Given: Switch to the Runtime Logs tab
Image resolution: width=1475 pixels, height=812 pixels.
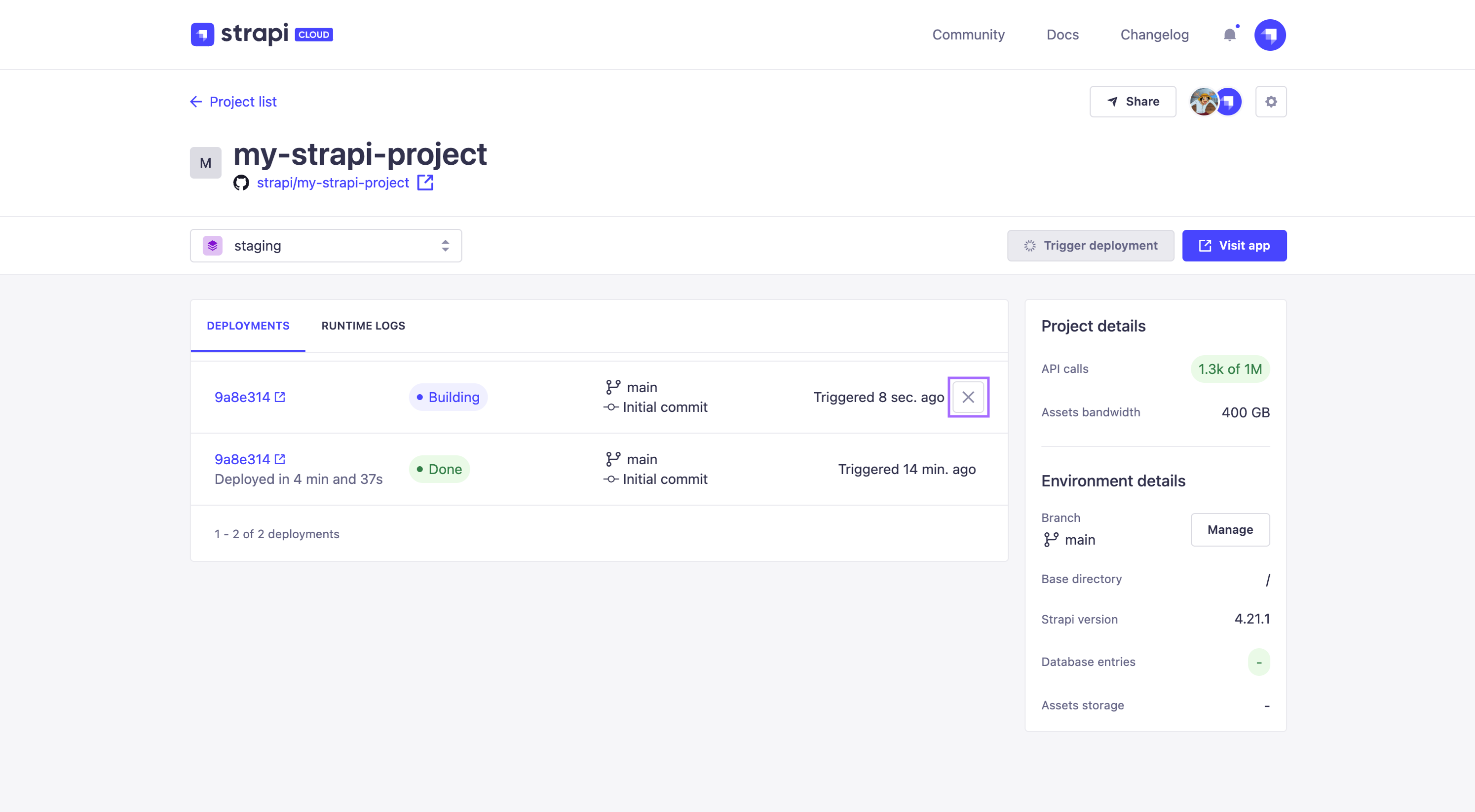Looking at the screenshot, I should (x=363, y=326).
